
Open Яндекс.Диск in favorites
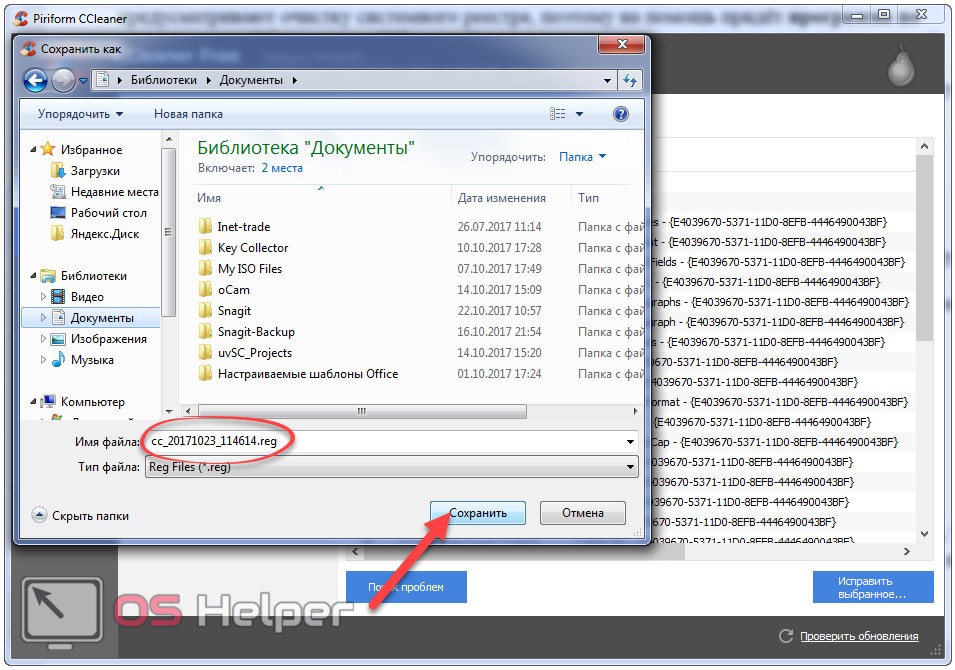105,234
